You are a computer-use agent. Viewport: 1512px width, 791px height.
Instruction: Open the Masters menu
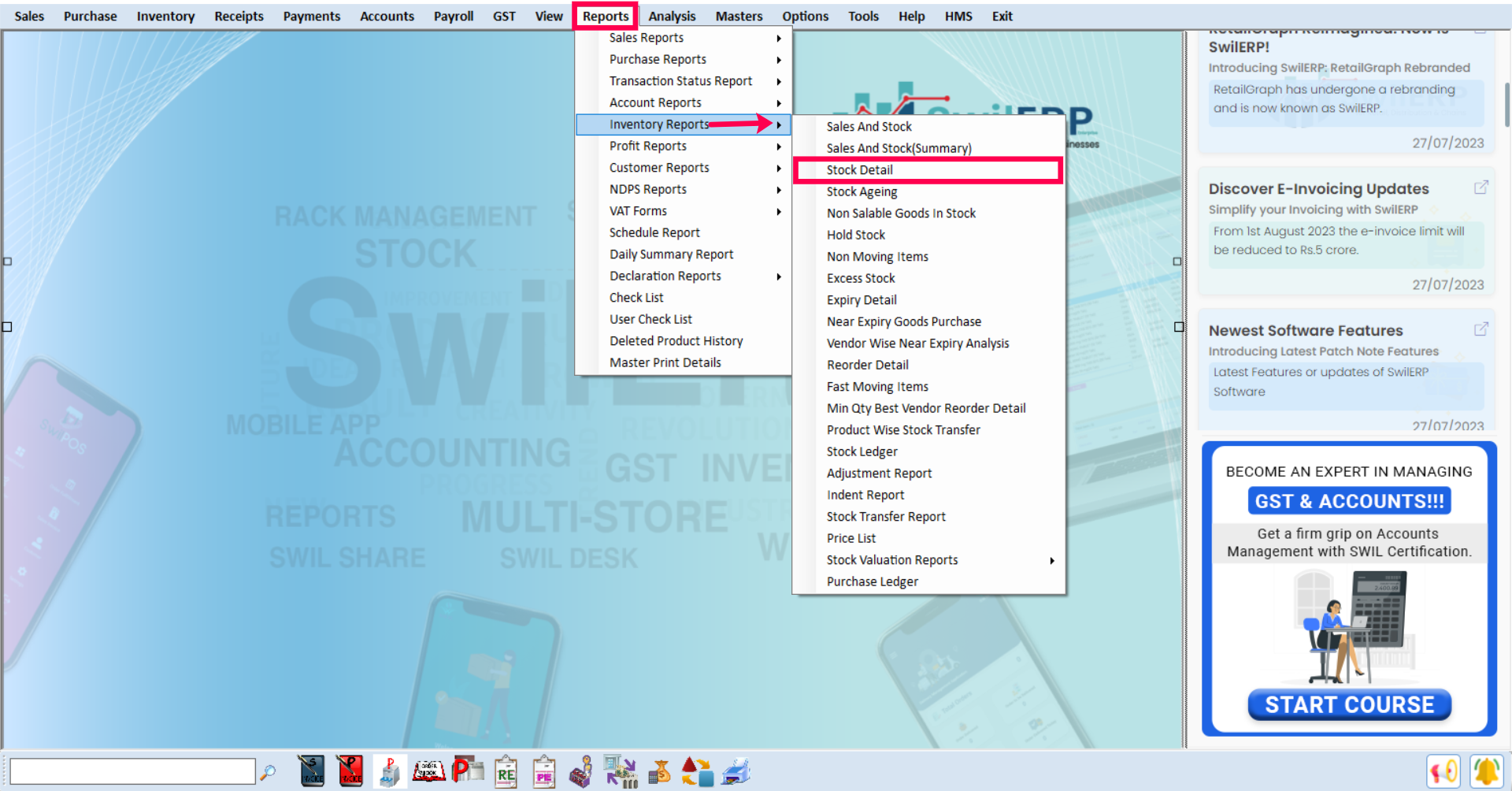[x=739, y=16]
